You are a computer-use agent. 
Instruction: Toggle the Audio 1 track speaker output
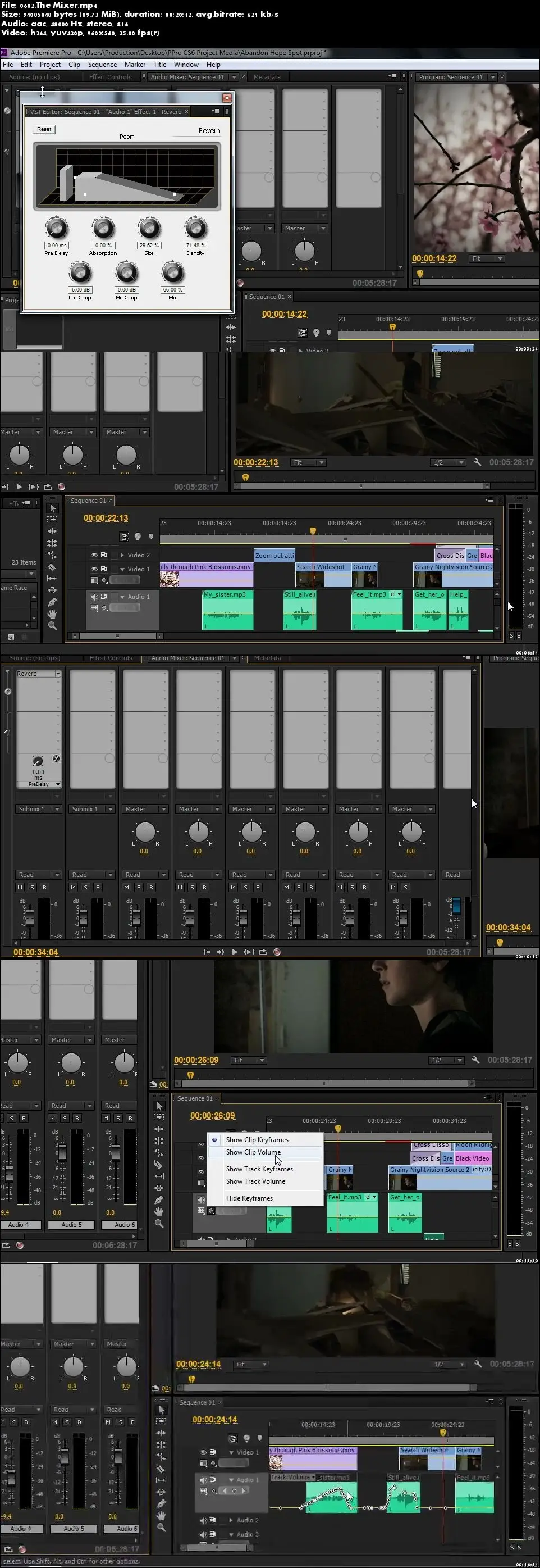pyautogui.click(x=94, y=597)
